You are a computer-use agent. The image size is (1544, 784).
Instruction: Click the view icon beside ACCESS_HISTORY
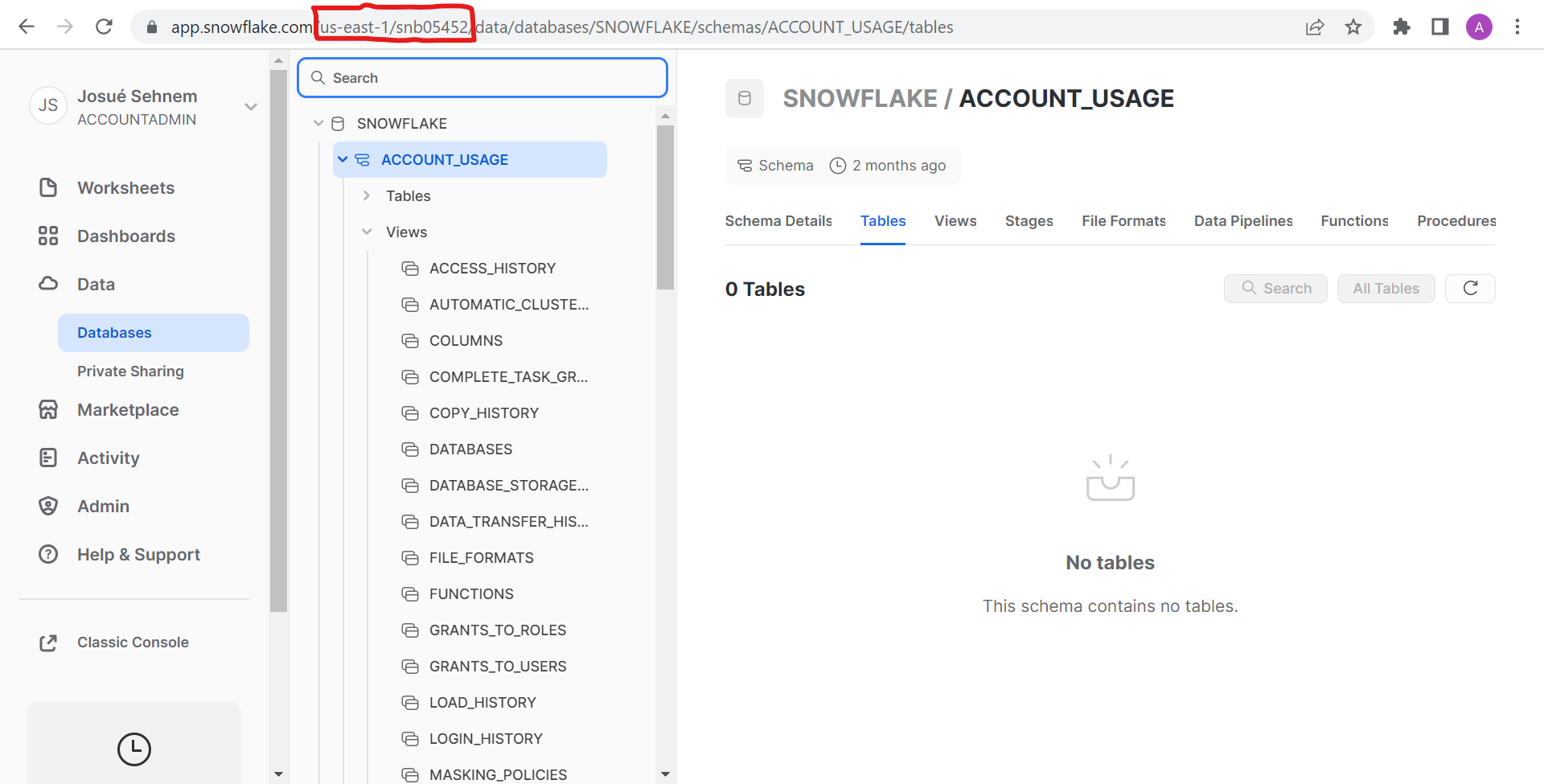(x=410, y=269)
